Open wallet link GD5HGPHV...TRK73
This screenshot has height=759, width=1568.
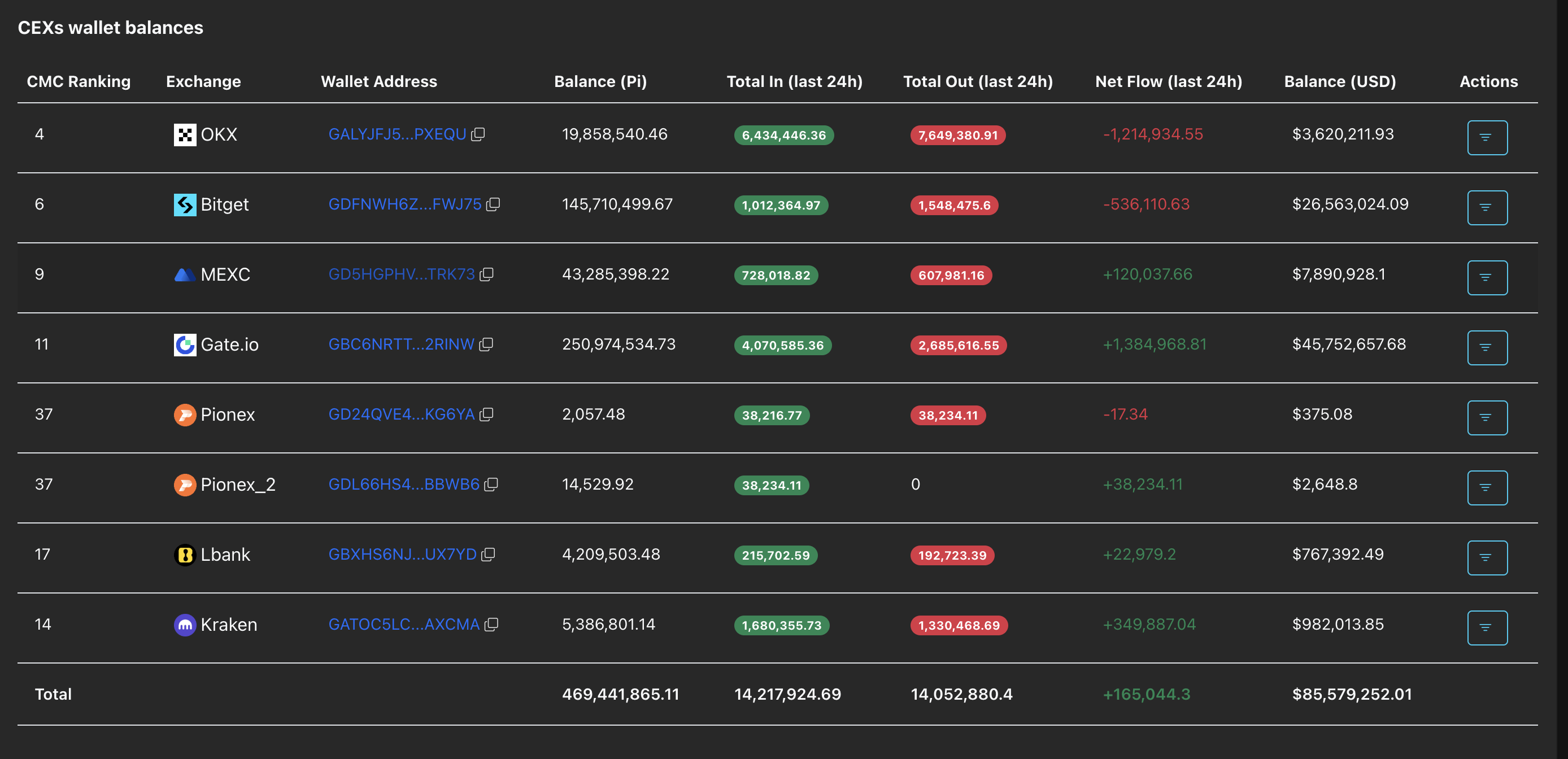tap(401, 274)
